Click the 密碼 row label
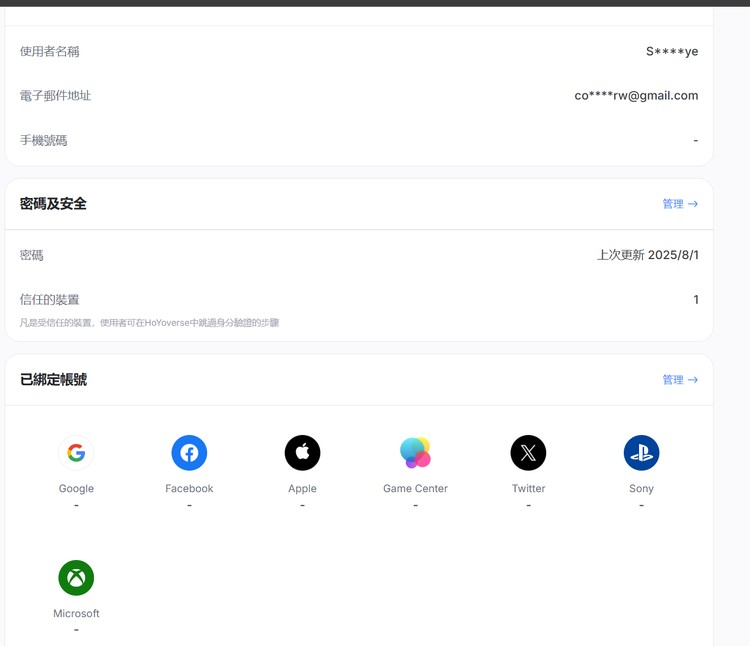The image size is (750, 646). coord(32,255)
